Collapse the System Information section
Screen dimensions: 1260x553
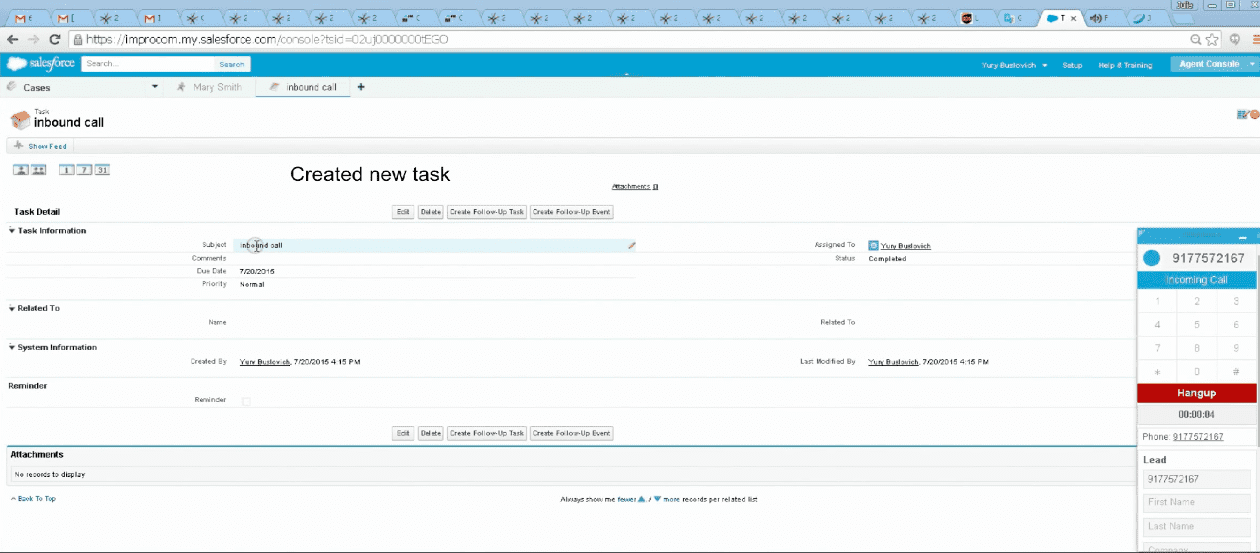[12, 348]
